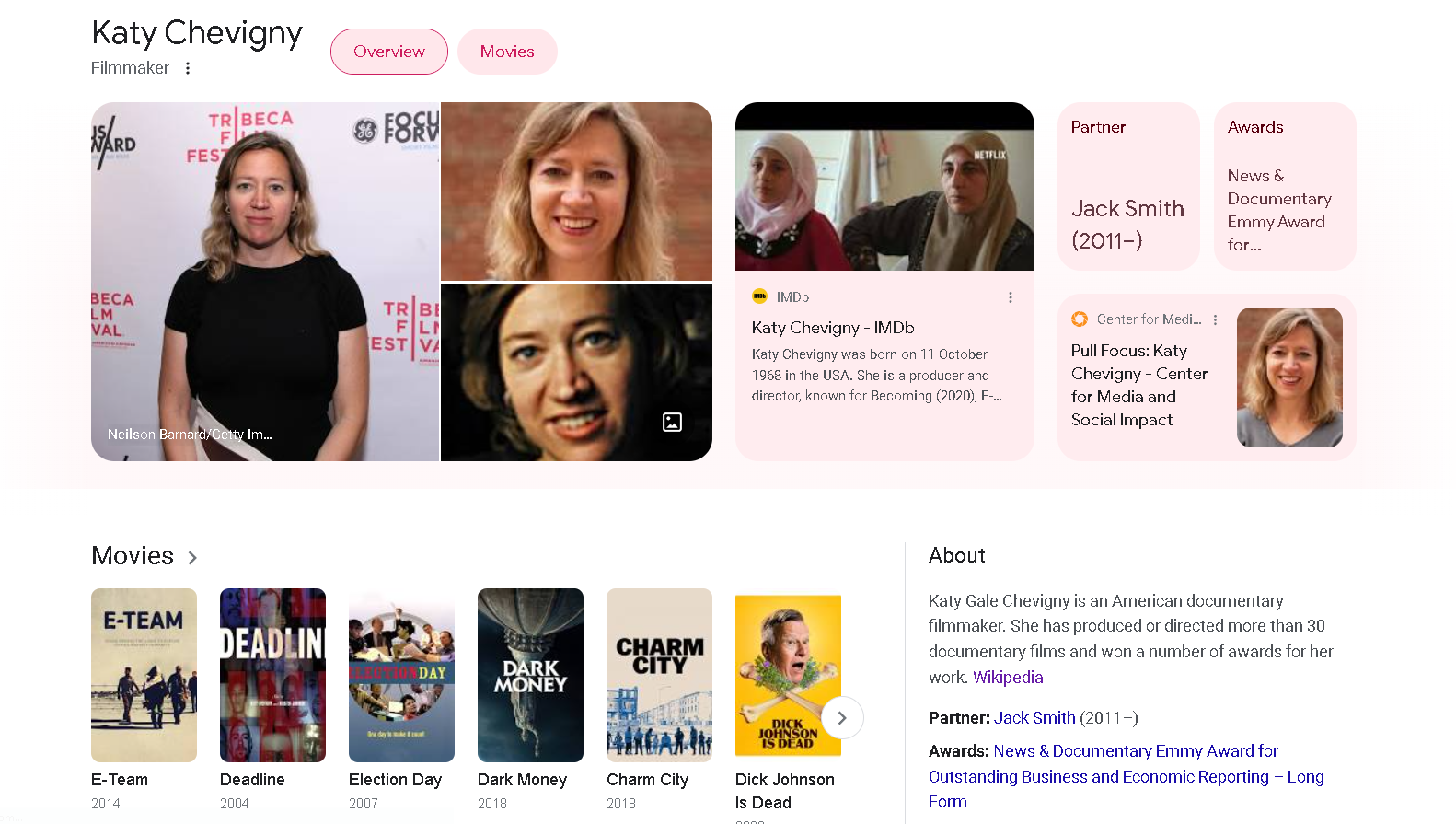Open the Partner Jack Smith card
This screenshot has height=824, width=1456.
point(1128,186)
